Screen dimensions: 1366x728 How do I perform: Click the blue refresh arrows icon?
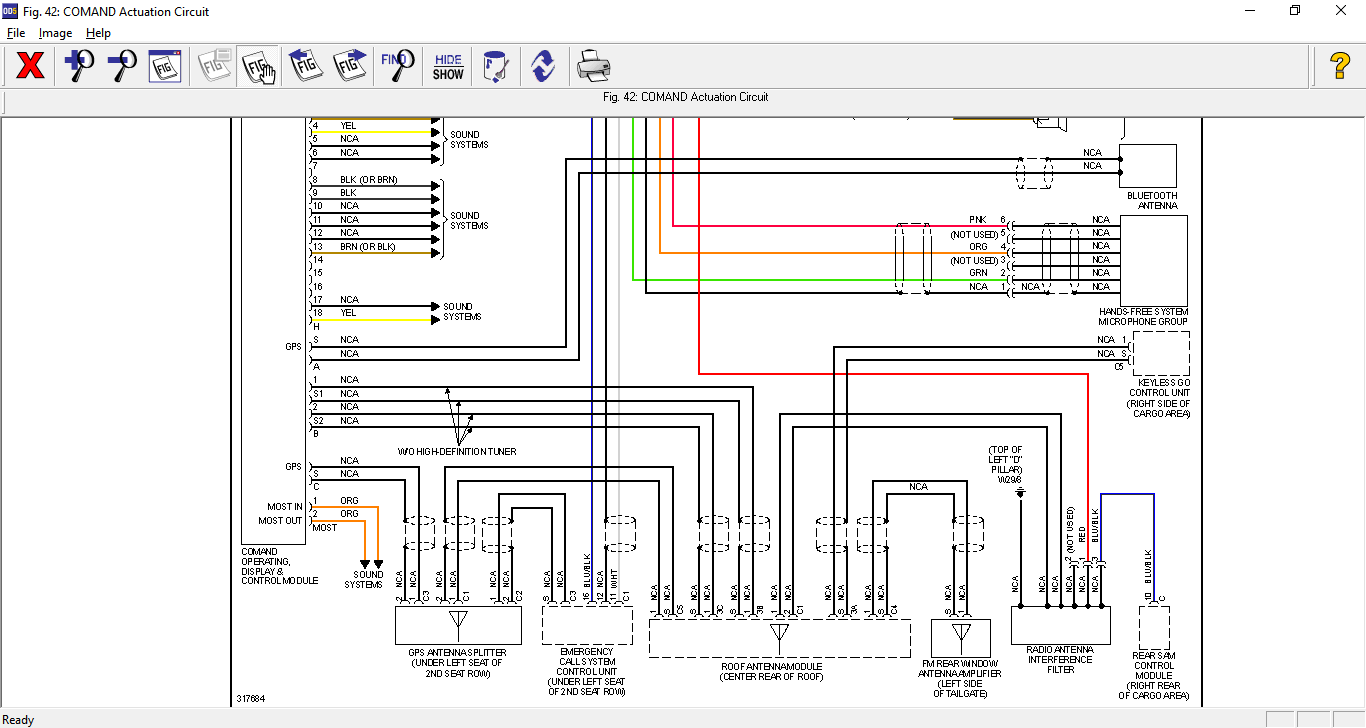pos(543,67)
